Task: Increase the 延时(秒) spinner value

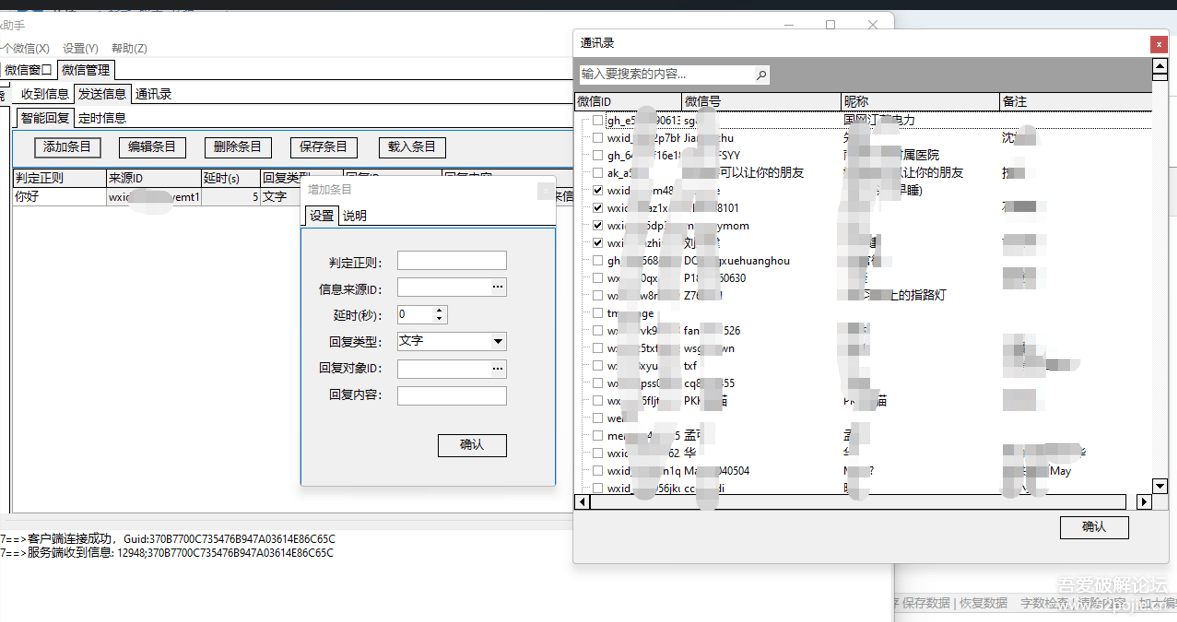Action: (x=440, y=310)
